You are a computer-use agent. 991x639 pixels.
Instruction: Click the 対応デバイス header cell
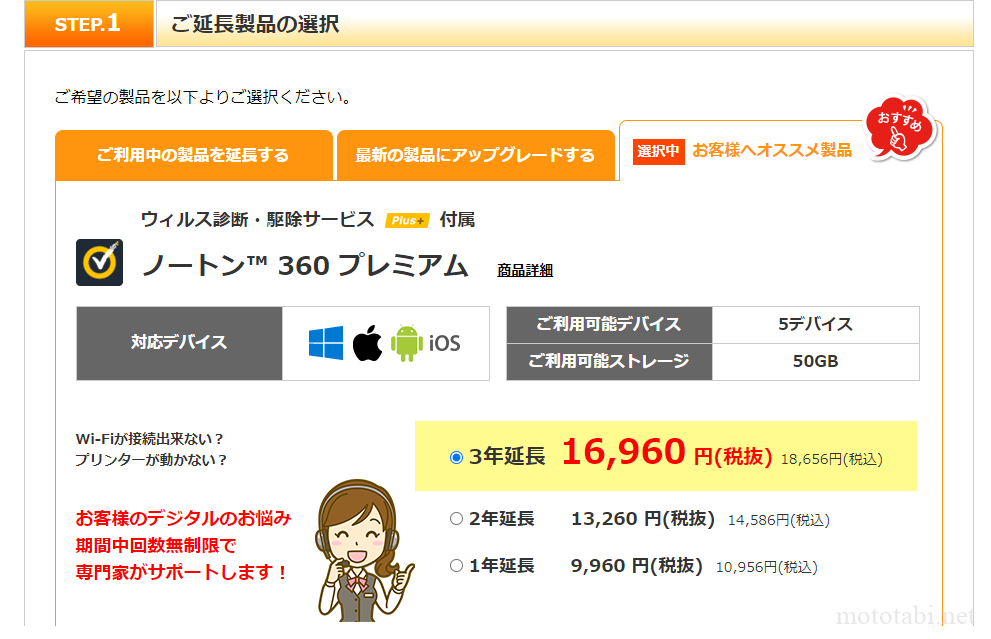pyautogui.click(x=179, y=343)
